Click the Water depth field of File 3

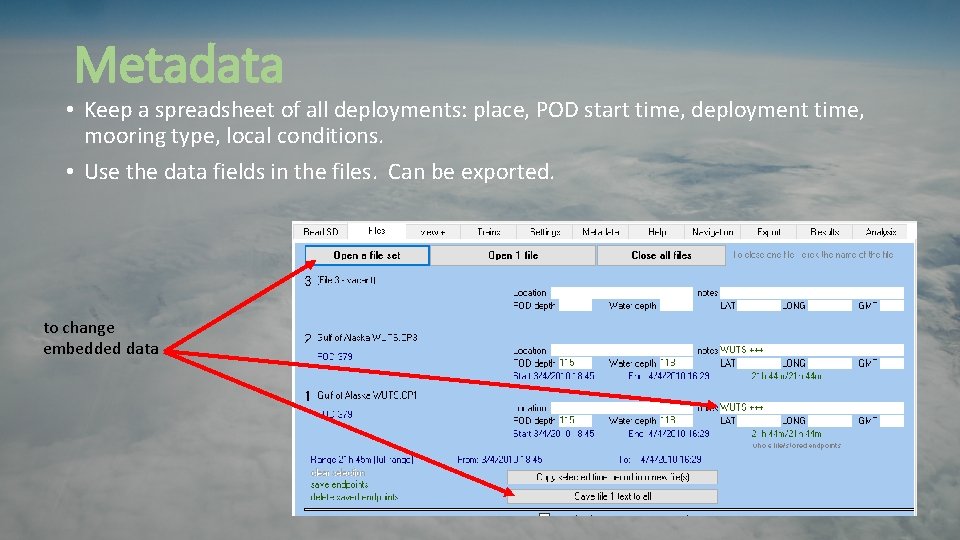coord(676,306)
